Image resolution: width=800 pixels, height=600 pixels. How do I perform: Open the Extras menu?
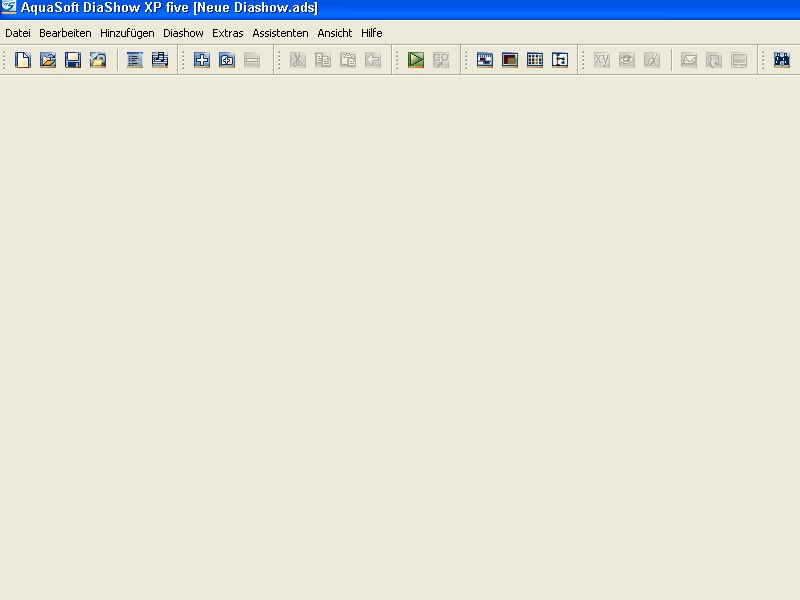pos(228,33)
